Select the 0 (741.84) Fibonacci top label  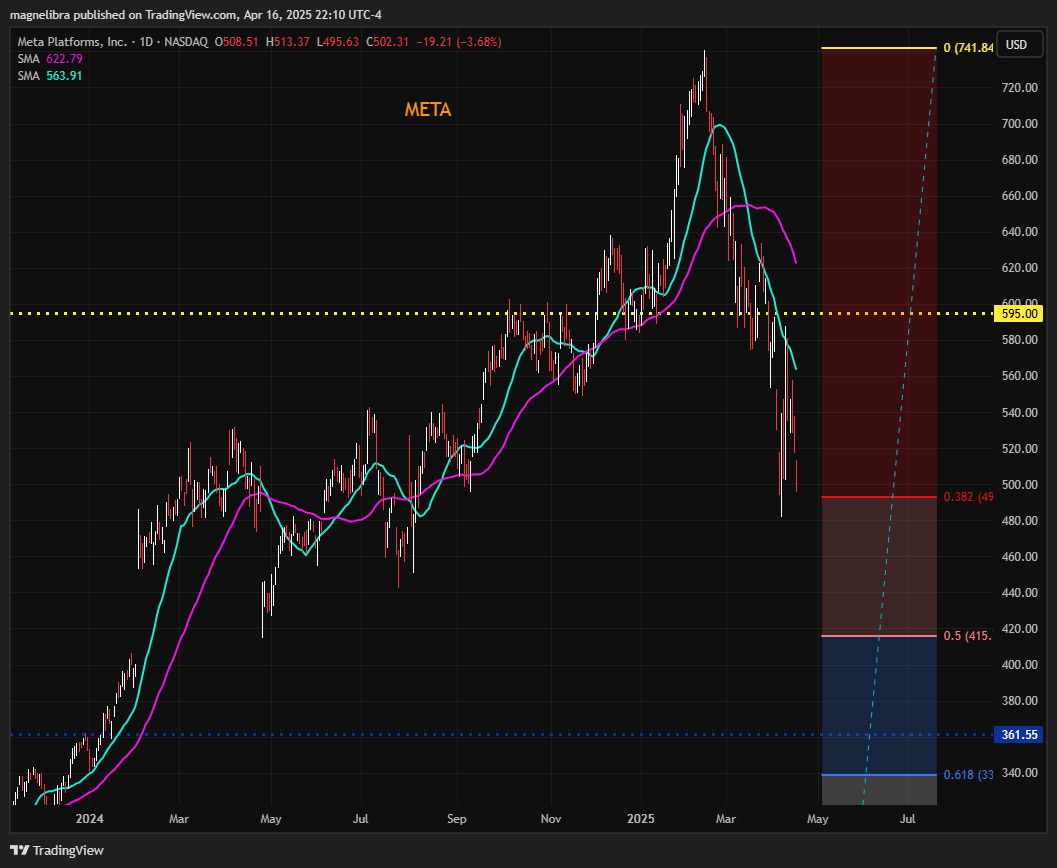(x=968, y=48)
